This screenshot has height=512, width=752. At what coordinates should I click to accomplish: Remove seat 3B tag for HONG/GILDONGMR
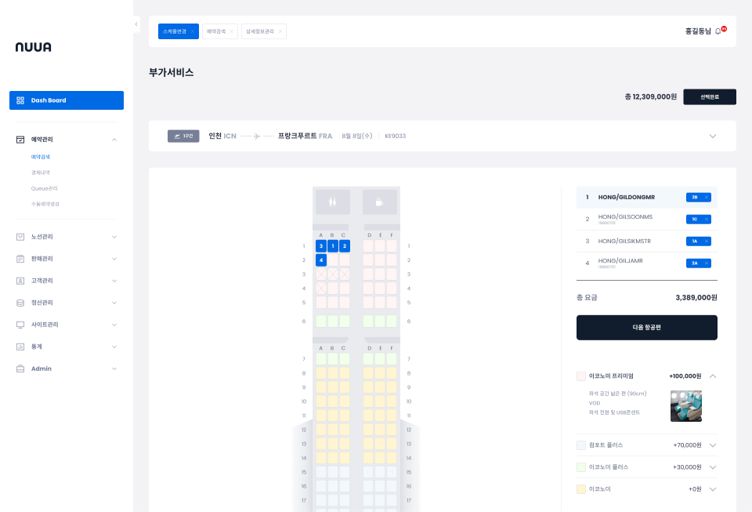coord(706,197)
